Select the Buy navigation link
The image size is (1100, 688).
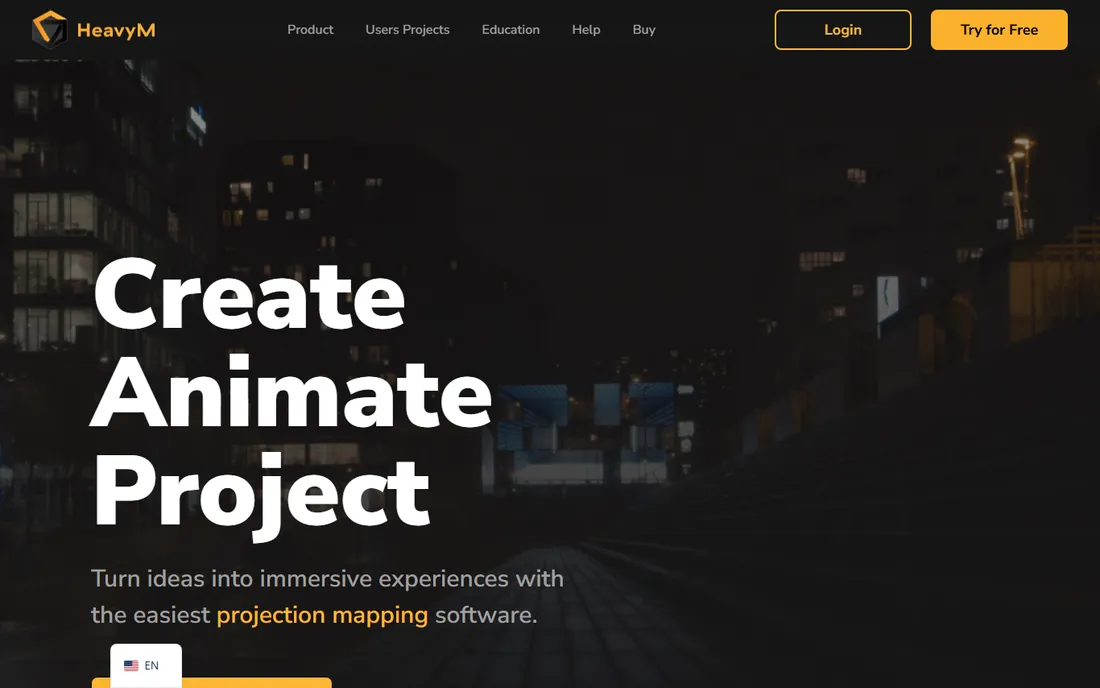tap(644, 29)
